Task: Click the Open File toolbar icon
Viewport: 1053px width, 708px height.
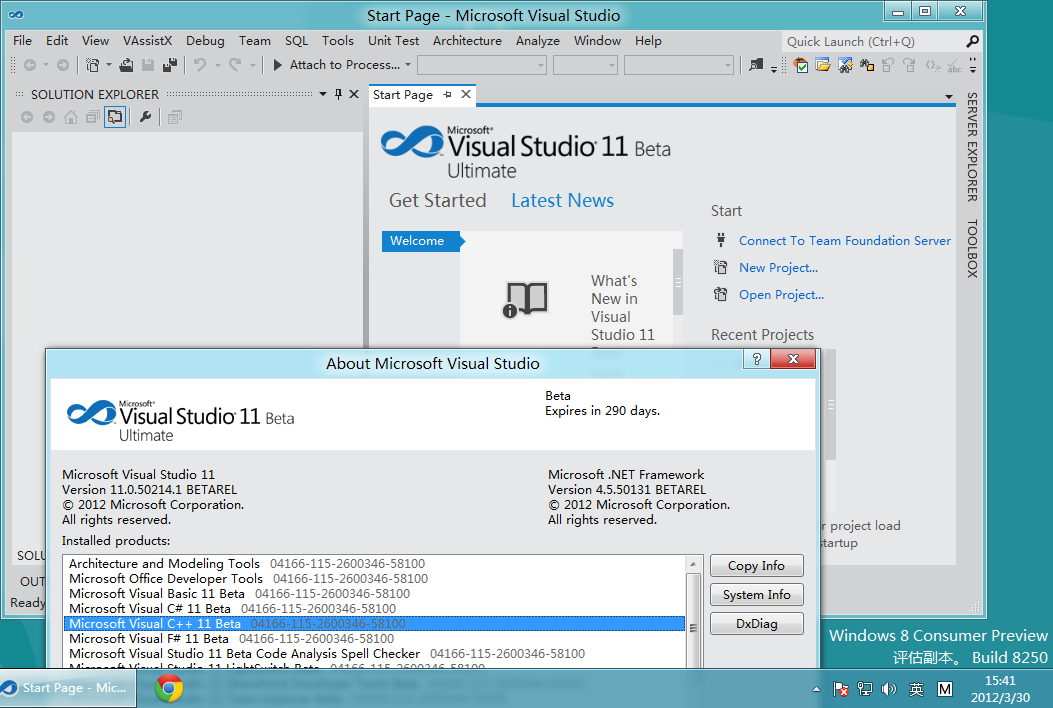Action: click(x=126, y=65)
